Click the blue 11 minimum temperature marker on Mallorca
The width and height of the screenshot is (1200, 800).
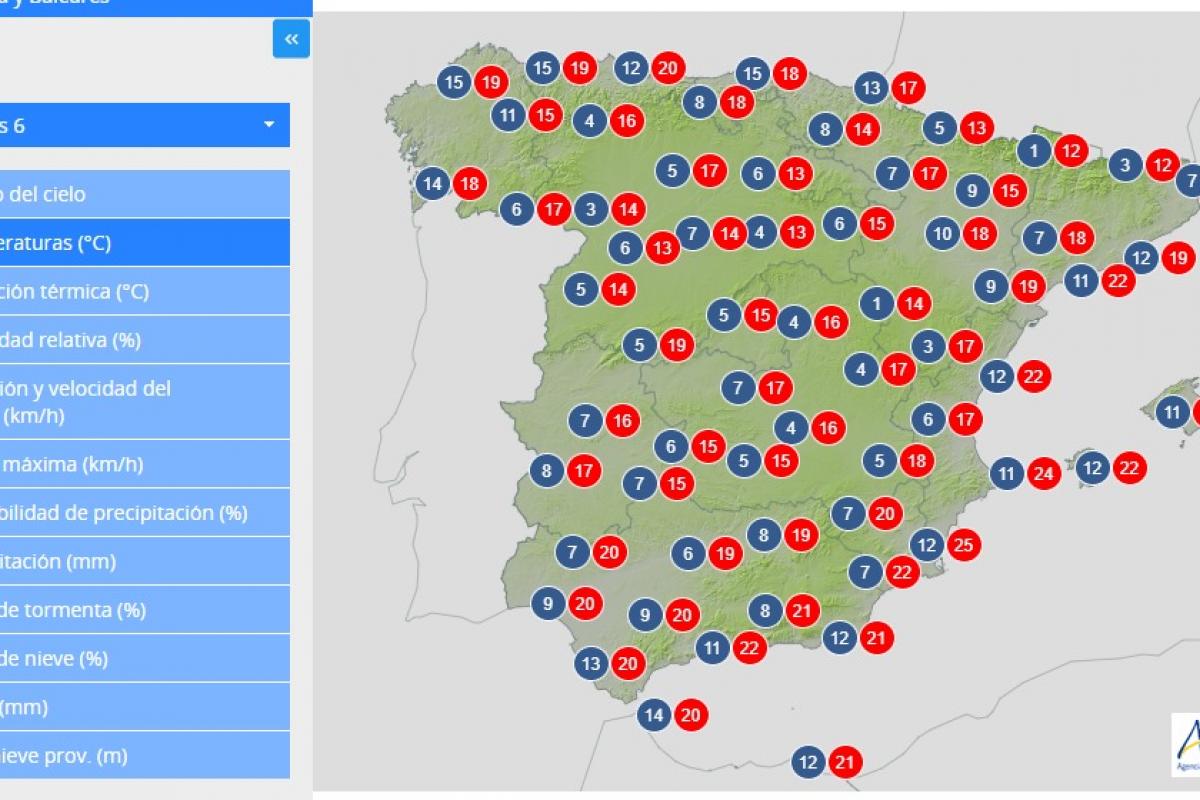[1172, 410]
